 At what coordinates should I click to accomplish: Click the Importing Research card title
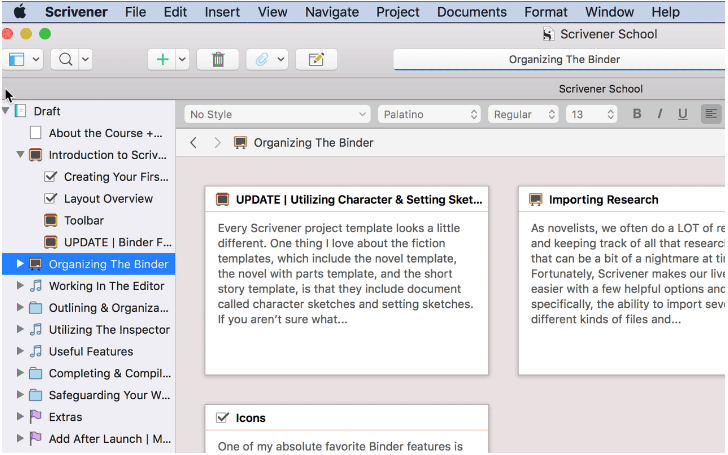pyautogui.click(x=603, y=200)
